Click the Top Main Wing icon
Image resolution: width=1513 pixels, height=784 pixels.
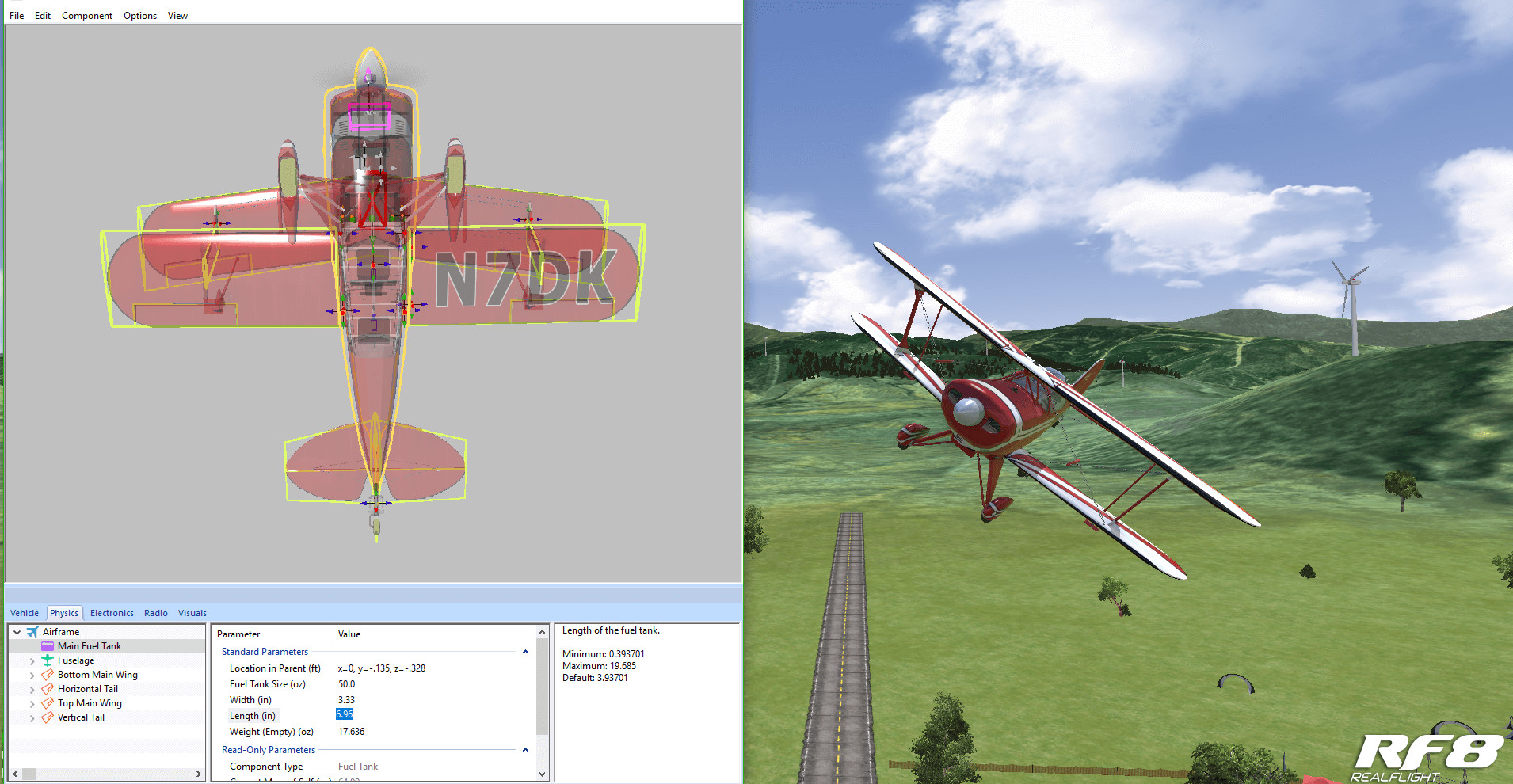coord(46,702)
